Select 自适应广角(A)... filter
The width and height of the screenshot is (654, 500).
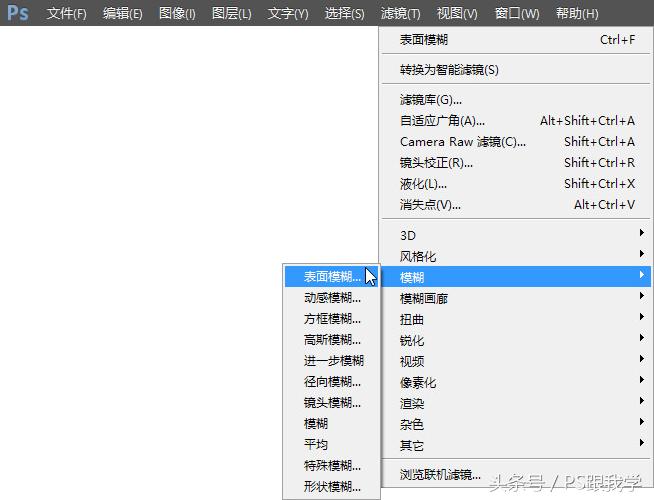click(x=516, y=121)
